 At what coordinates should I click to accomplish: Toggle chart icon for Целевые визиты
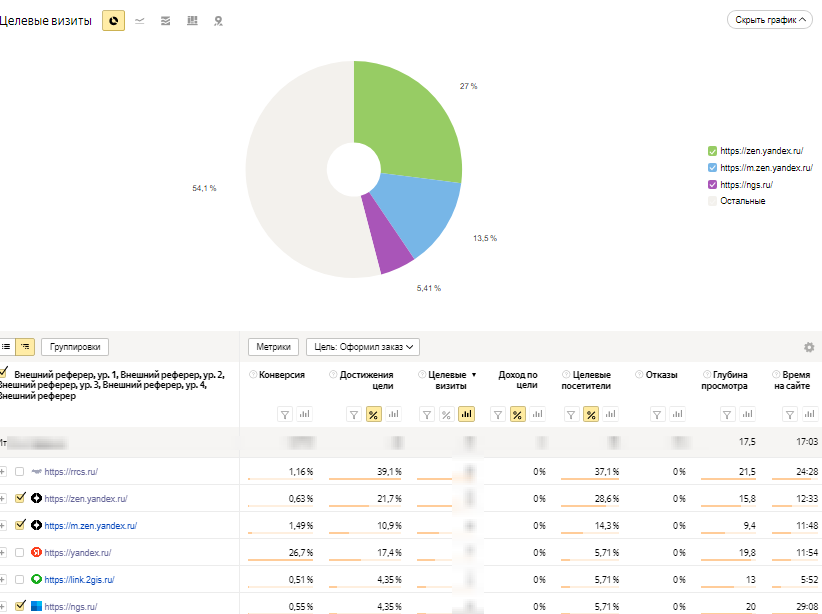click(466, 414)
